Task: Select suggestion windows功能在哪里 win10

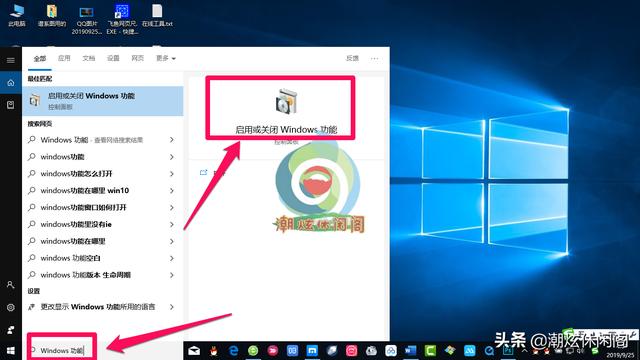Action: [84, 191]
